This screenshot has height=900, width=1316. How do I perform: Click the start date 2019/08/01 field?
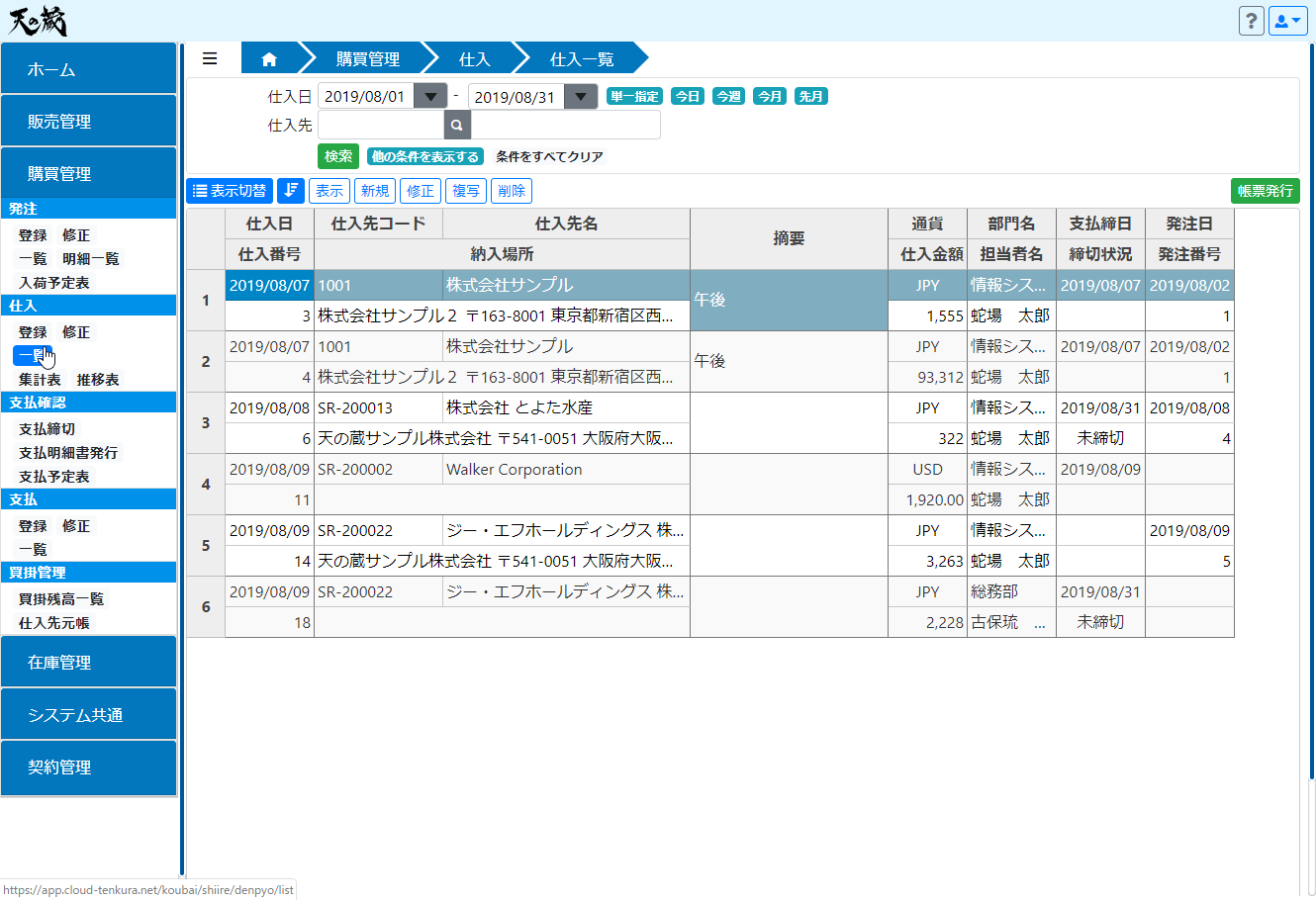365,97
